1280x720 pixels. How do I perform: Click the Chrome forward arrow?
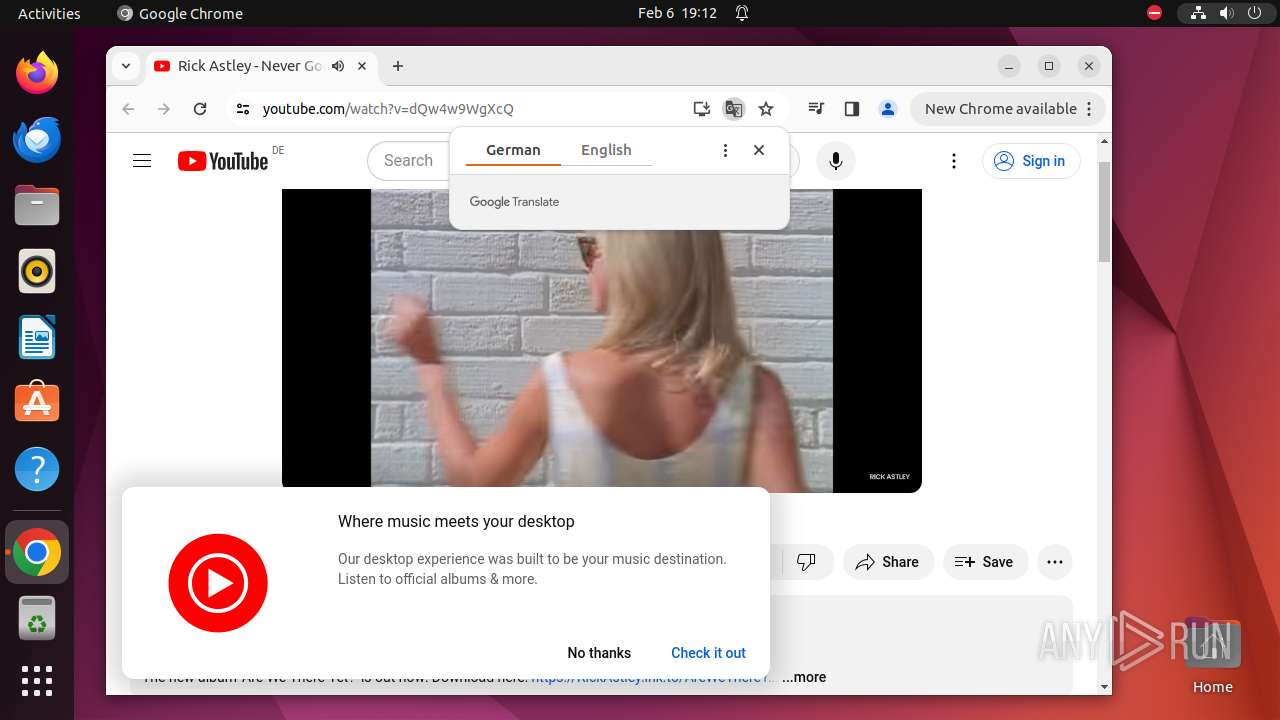[x=164, y=109]
